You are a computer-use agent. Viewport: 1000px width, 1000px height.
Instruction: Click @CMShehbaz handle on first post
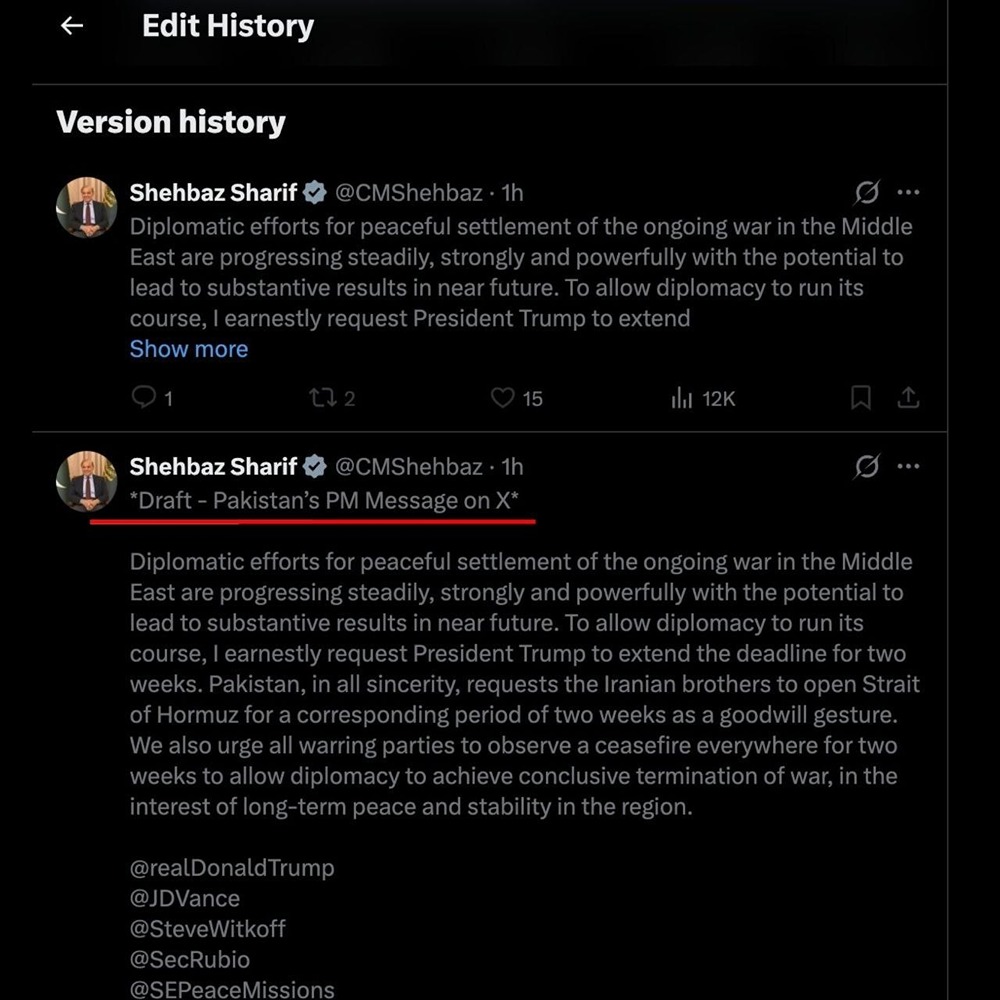tap(408, 192)
